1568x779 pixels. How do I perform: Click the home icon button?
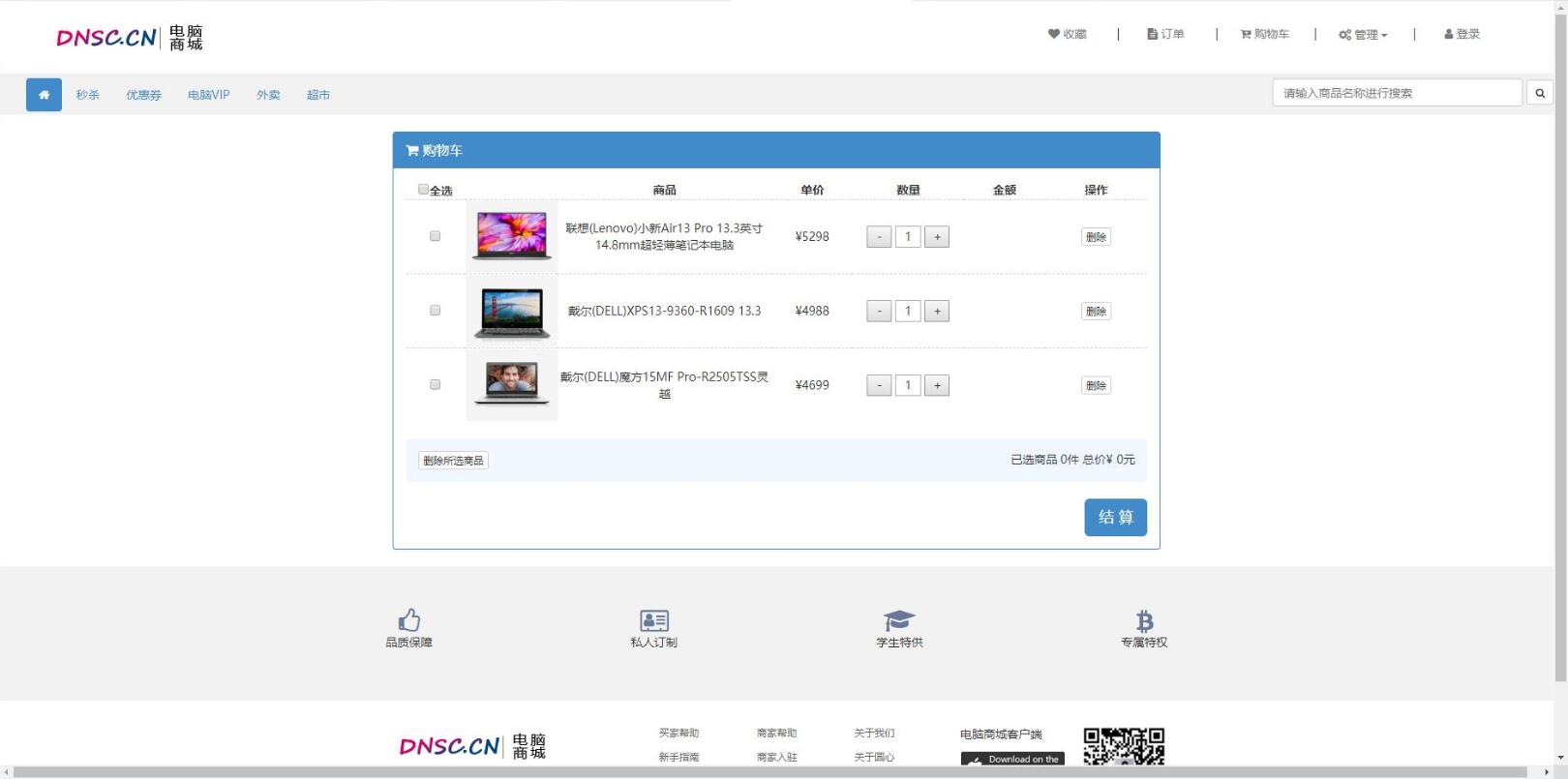[x=44, y=95]
